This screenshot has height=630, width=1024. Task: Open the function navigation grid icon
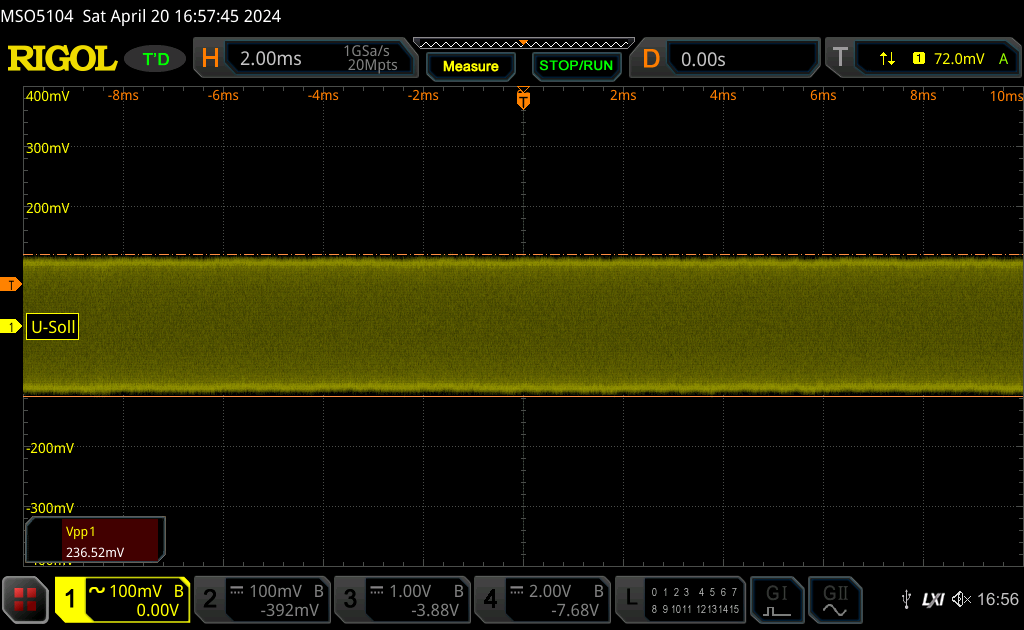(x=27, y=599)
